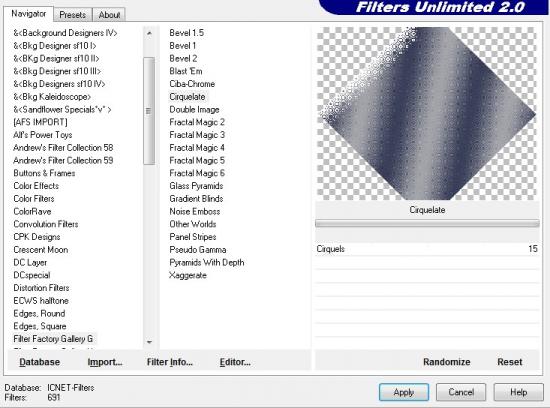This screenshot has height=408, width=550.
Task: Click the Cancel button
Action: [x=461, y=392]
